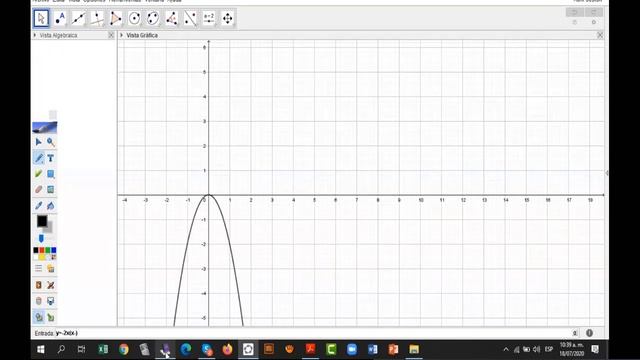640x360 pixels.
Task: Pick the yellow color swatch
Action: [42, 257]
